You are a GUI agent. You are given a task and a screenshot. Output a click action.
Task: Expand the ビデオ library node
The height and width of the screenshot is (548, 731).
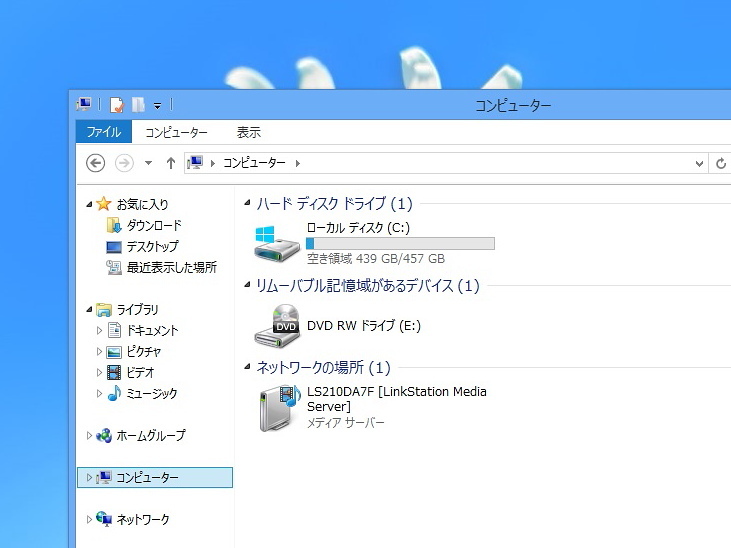(99, 372)
